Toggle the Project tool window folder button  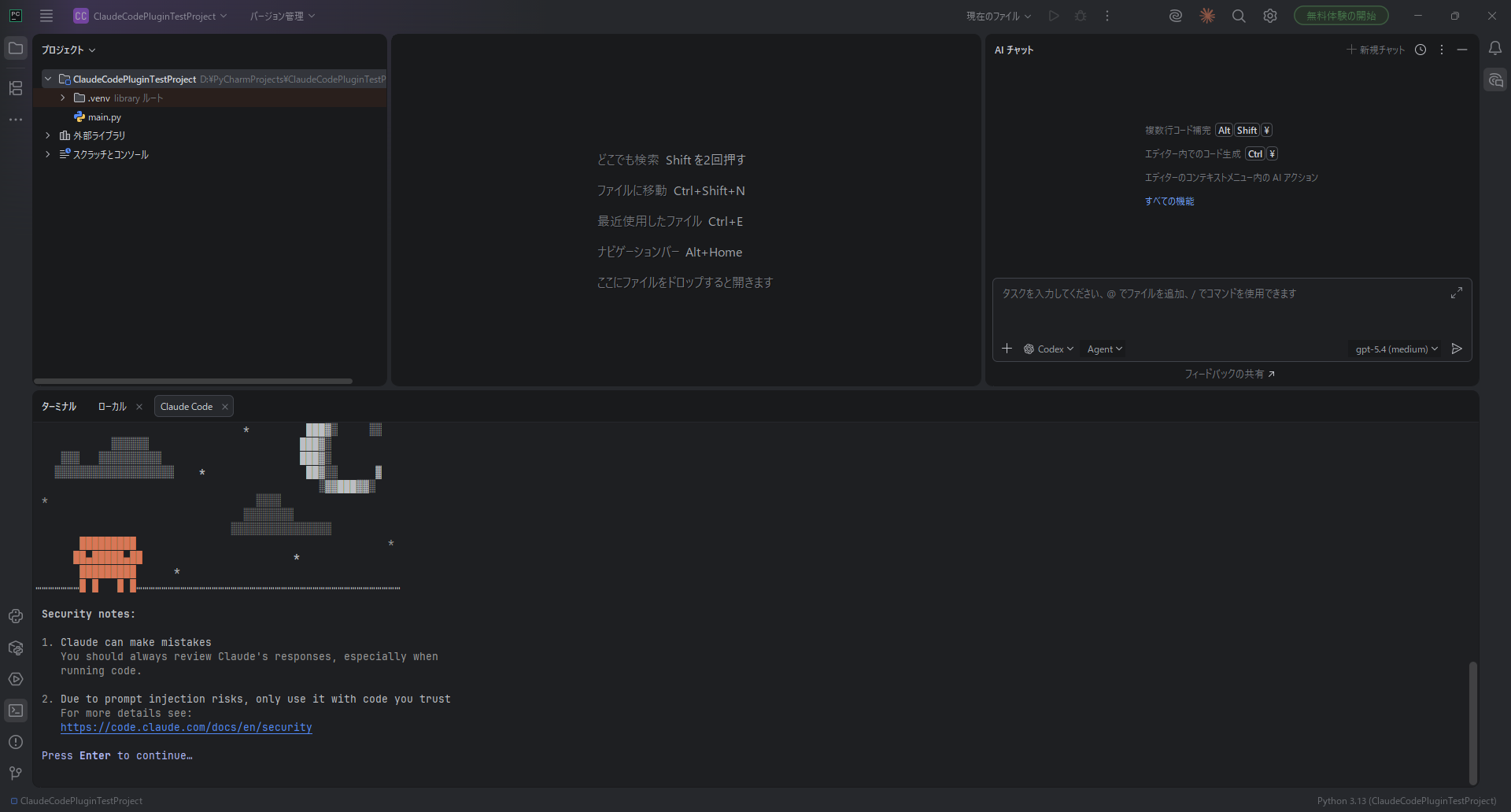[x=16, y=49]
